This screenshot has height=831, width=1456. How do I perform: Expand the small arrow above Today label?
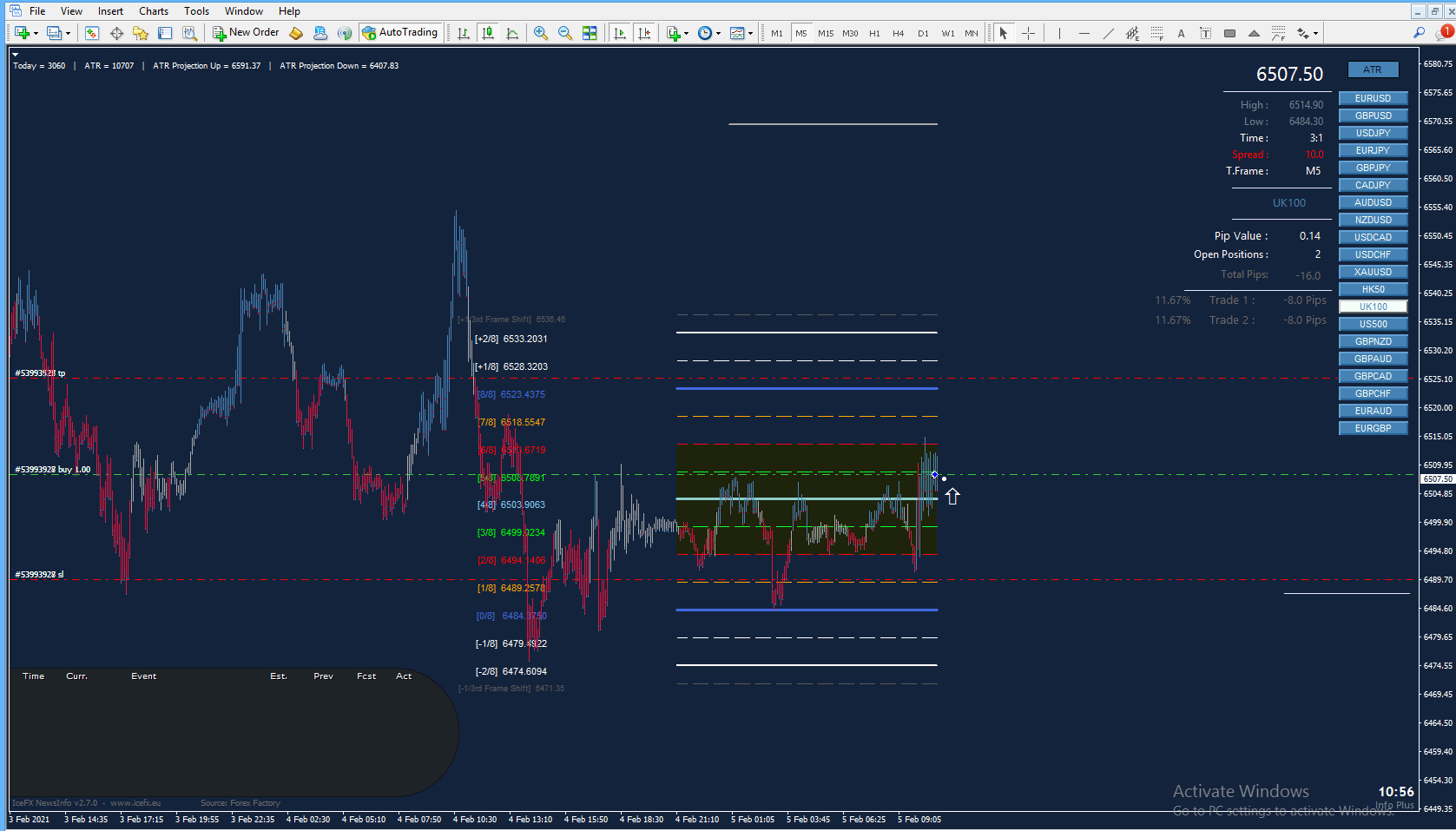(15, 54)
